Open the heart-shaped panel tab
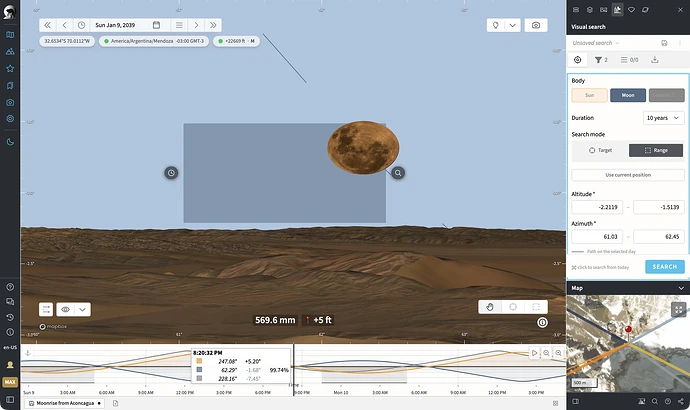690x410 pixels. point(631,10)
